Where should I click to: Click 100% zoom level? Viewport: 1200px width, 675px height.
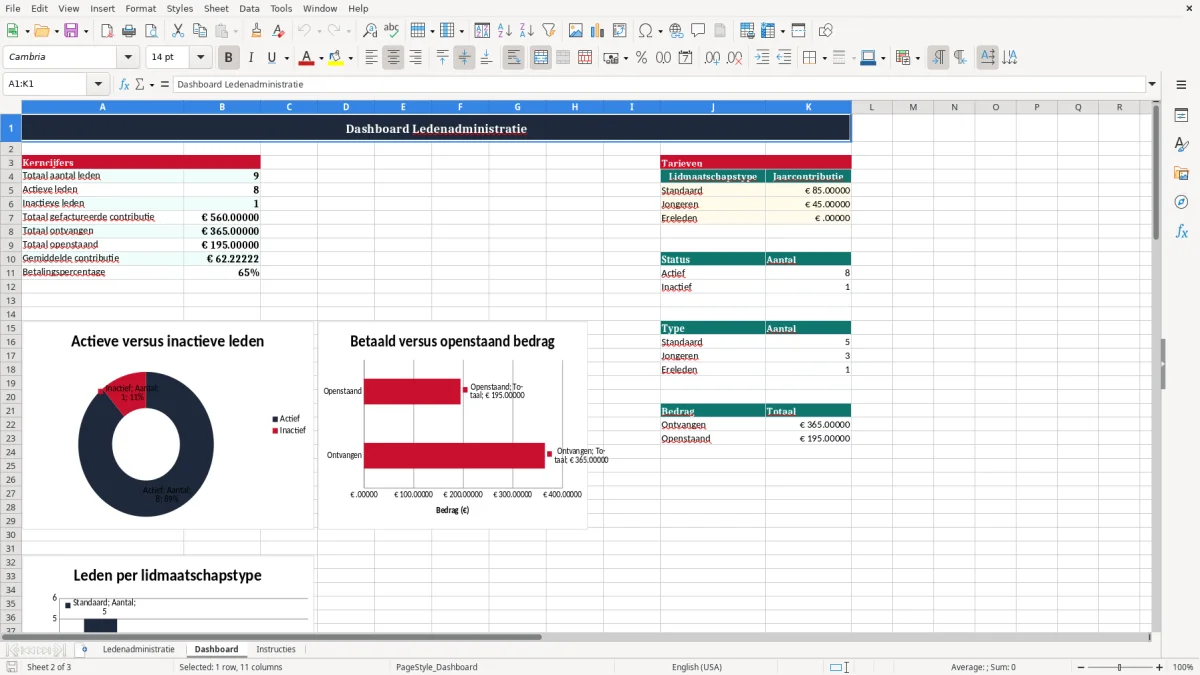click(x=1182, y=667)
